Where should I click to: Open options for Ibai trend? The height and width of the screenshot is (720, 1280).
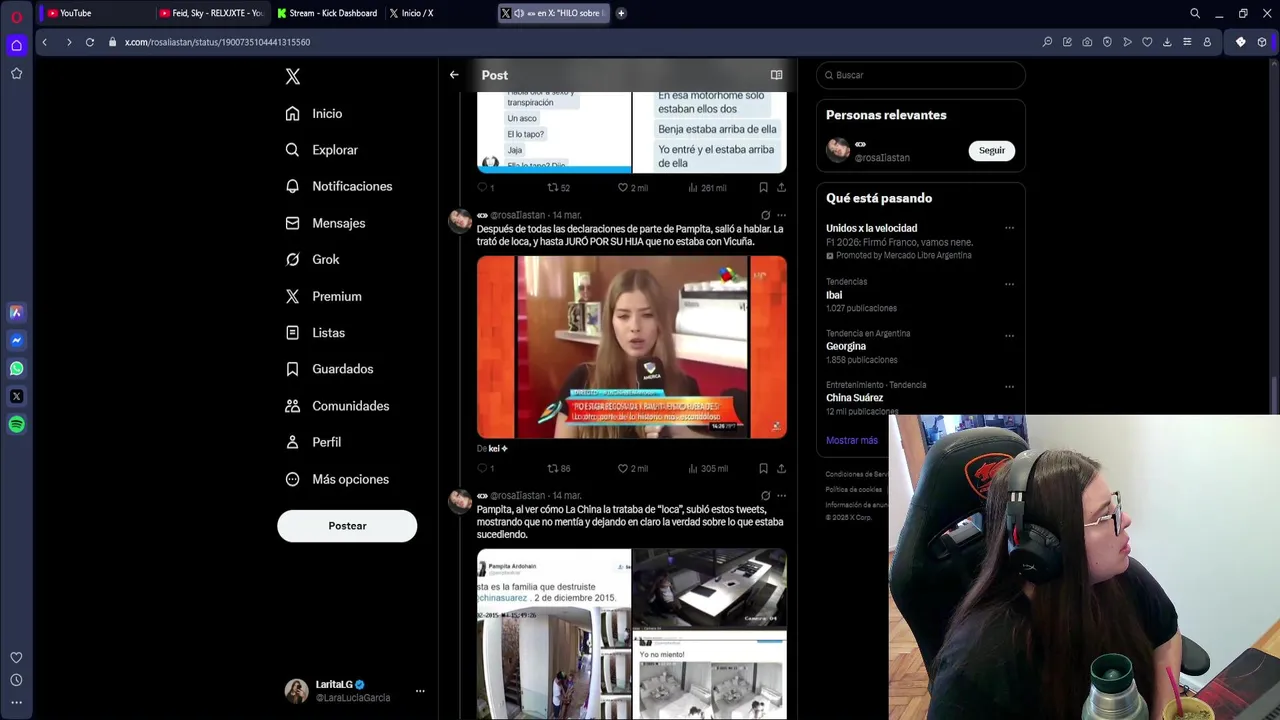1009,283
